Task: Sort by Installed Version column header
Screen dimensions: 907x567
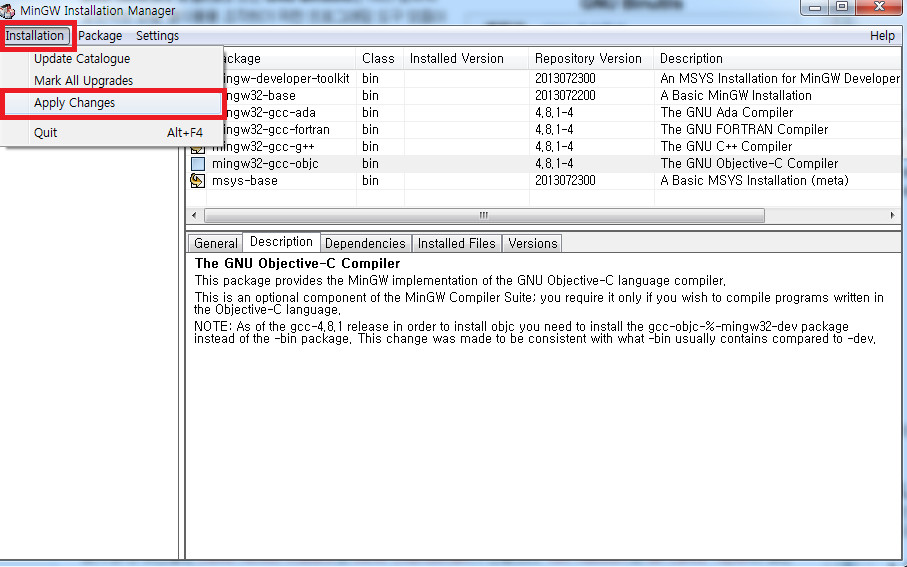Action: point(466,58)
